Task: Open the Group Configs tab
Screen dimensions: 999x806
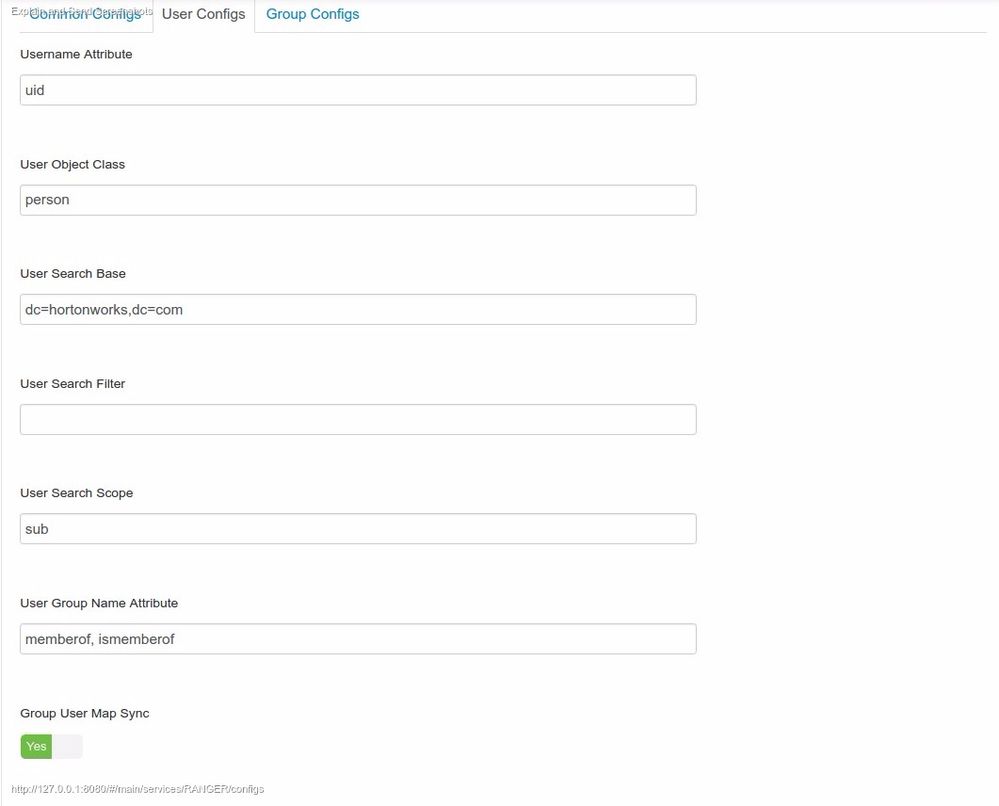Action: coord(312,15)
